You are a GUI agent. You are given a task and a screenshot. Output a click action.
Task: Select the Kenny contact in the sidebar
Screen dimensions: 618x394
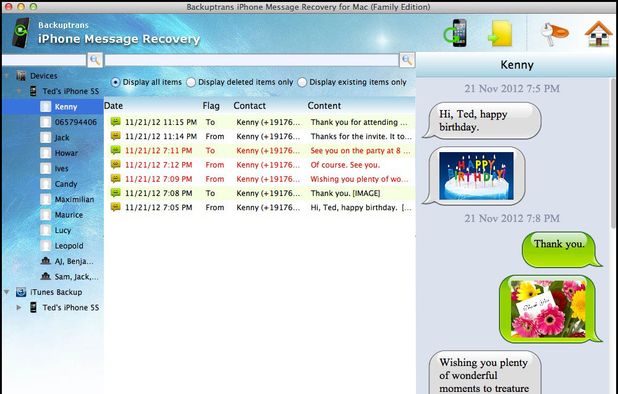(x=53, y=107)
